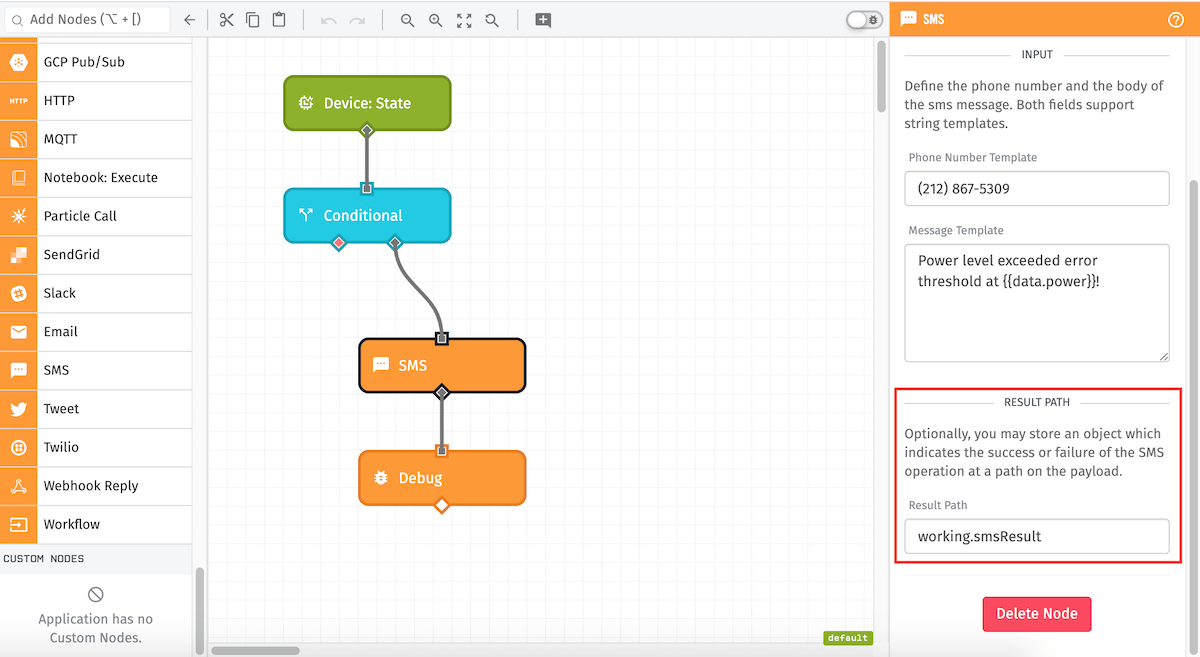This screenshot has width=1200, height=657.
Task: Pick the HTTP node in the palette
Action: [x=96, y=101]
